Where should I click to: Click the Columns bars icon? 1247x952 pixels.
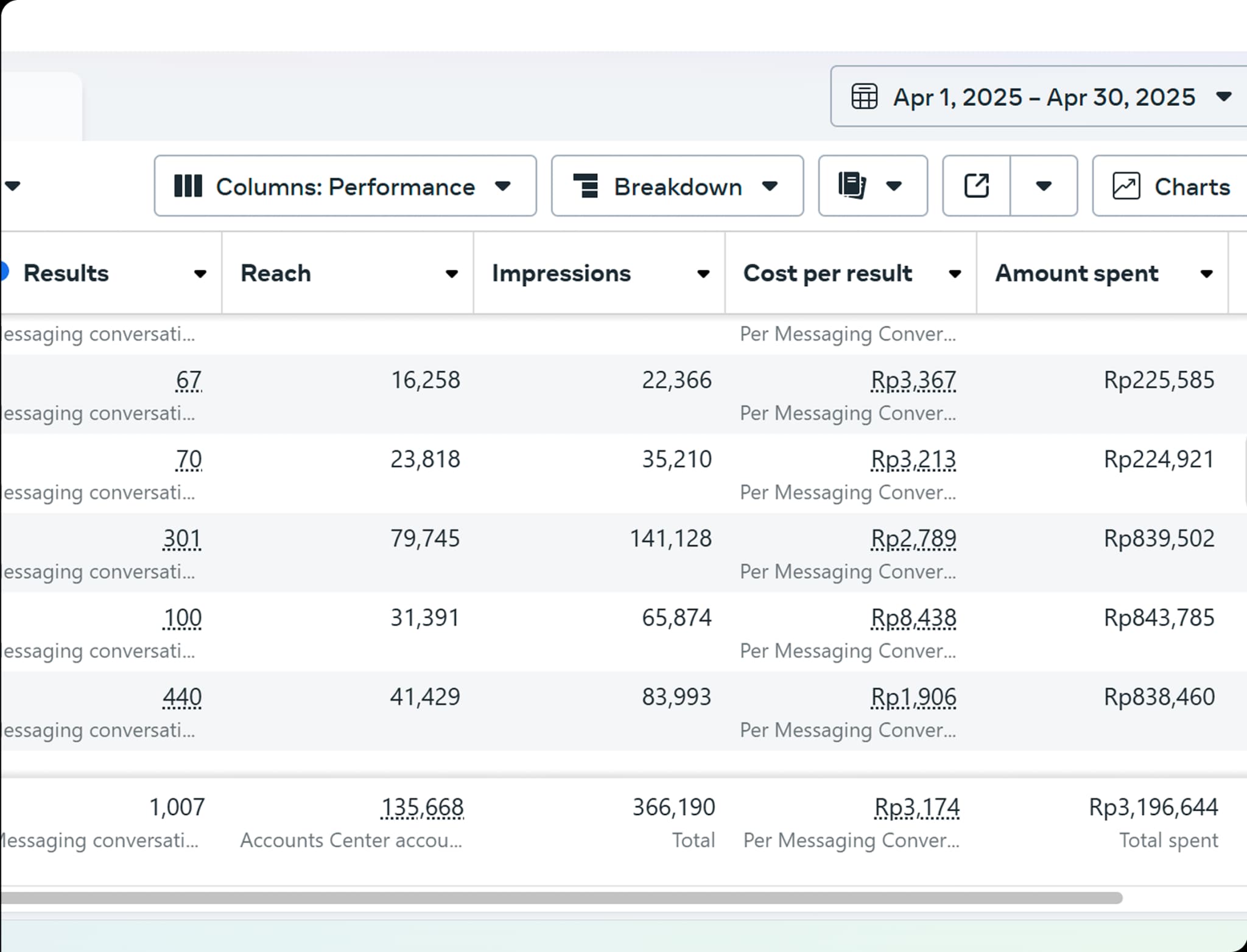pyautogui.click(x=188, y=186)
